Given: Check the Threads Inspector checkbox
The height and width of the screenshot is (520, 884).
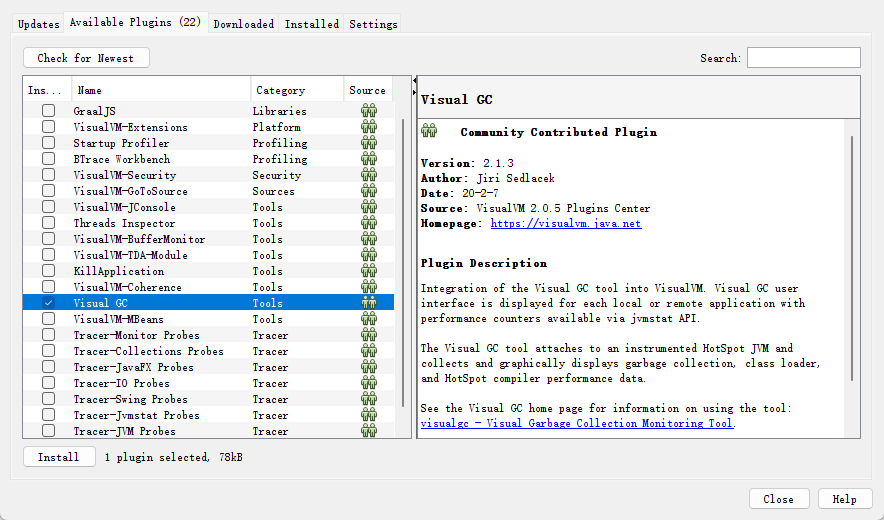Looking at the screenshot, I should point(48,223).
